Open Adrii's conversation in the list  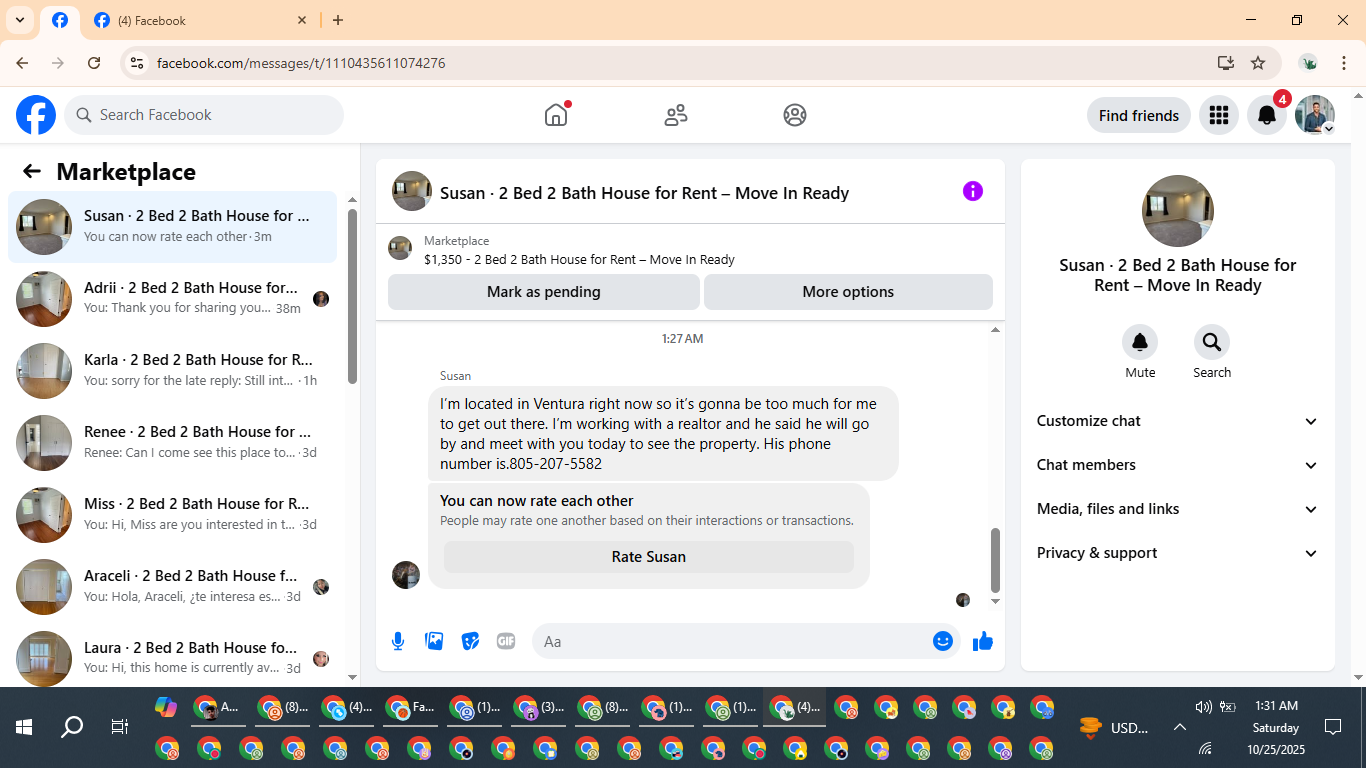click(172, 299)
